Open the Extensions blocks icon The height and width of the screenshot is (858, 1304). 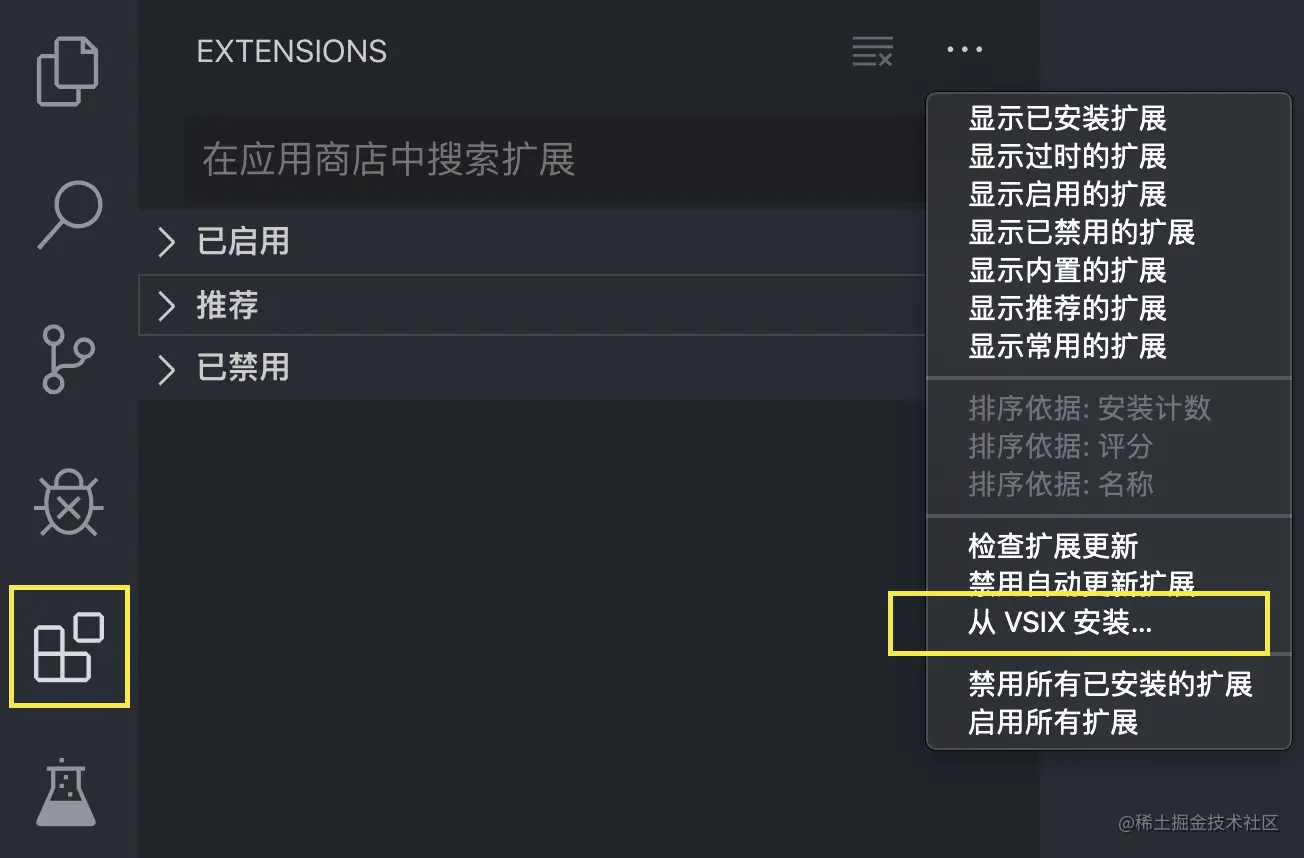(x=69, y=647)
